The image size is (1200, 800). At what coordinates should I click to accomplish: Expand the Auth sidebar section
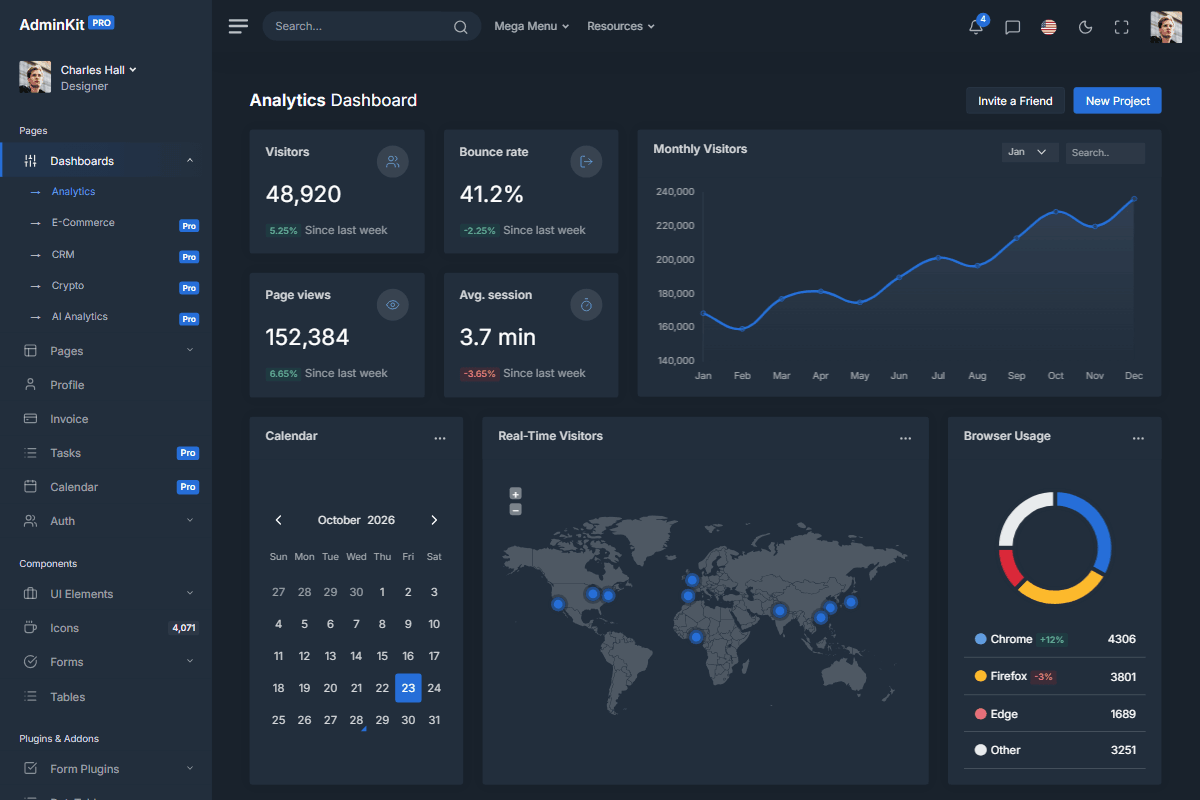(x=190, y=520)
